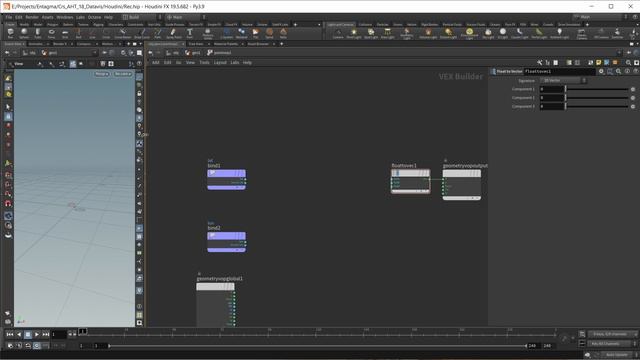The image size is (640, 360).
Task: Add a Portal Light from the shelf
Action: 539,33
